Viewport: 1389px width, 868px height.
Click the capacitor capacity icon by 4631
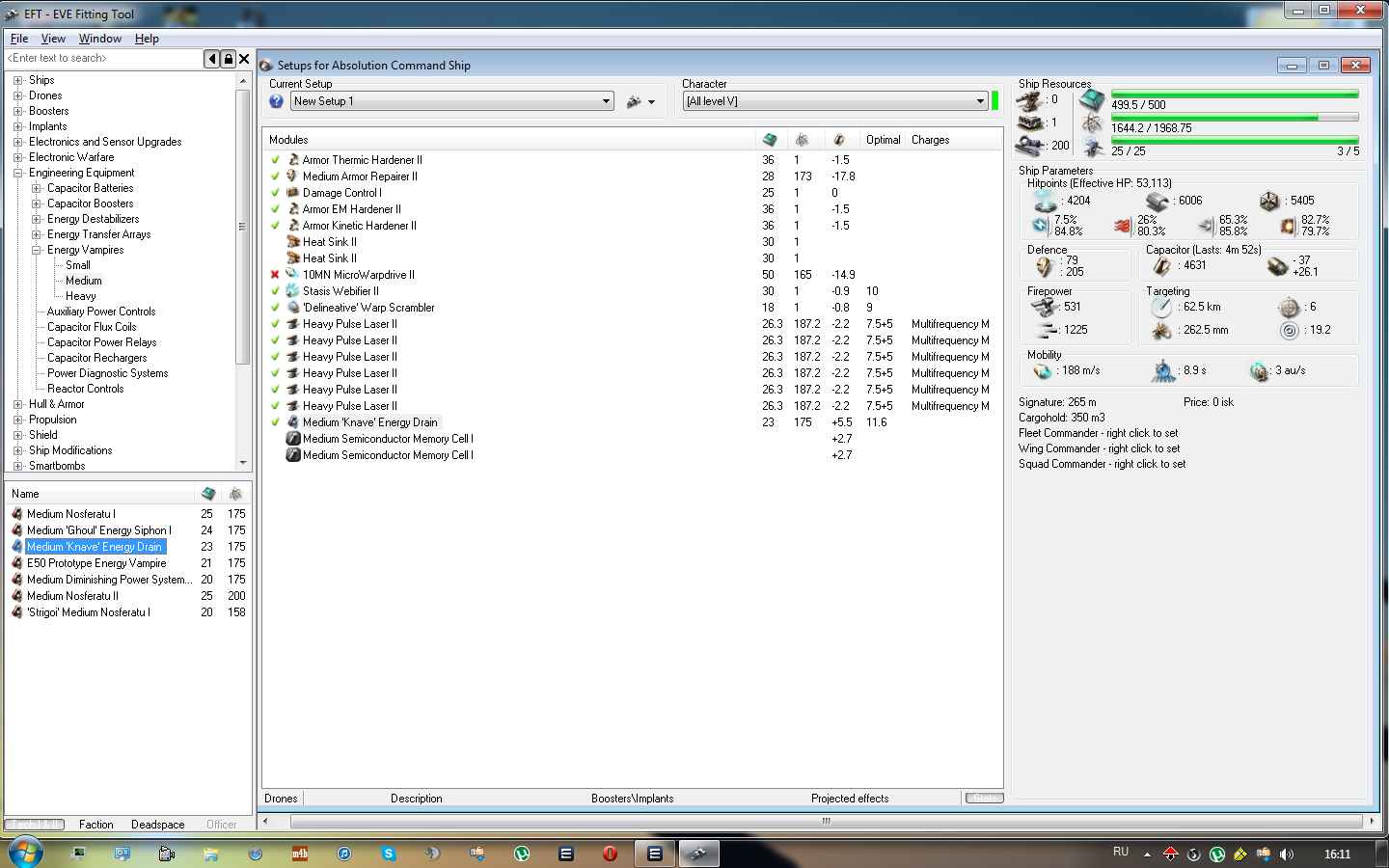tap(1161, 266)
